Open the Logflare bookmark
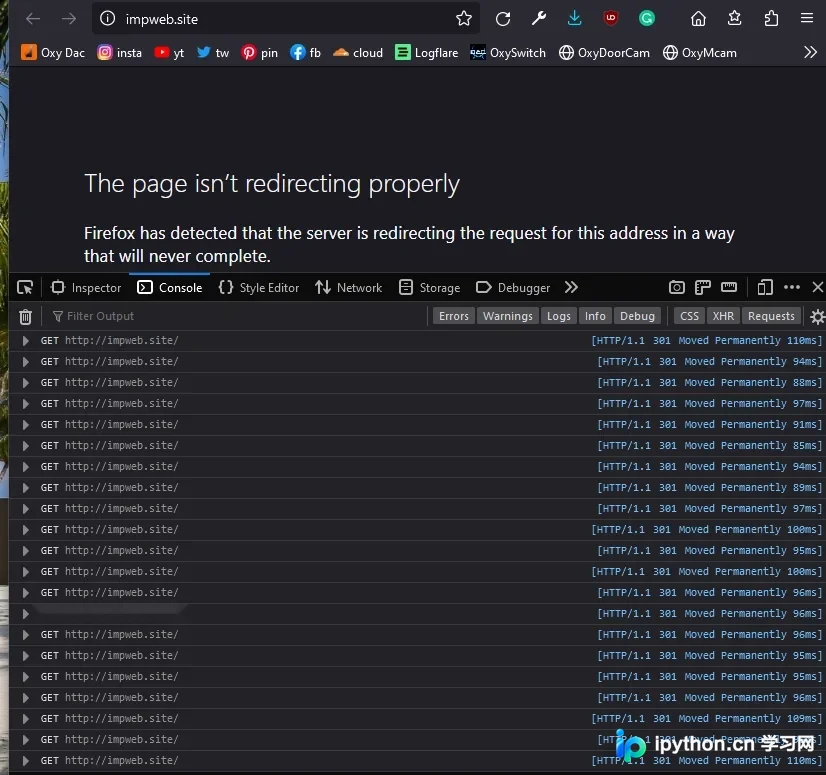Screen dimensions: 826x775 point(427,53)
